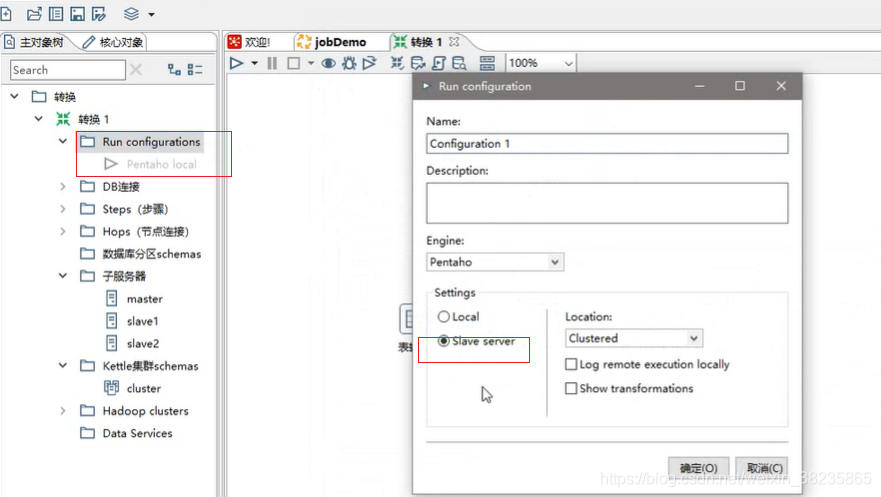Click the 取消(C) cancel button
The height and width of the screenshot is (497, 881).
tap(764, 468)
